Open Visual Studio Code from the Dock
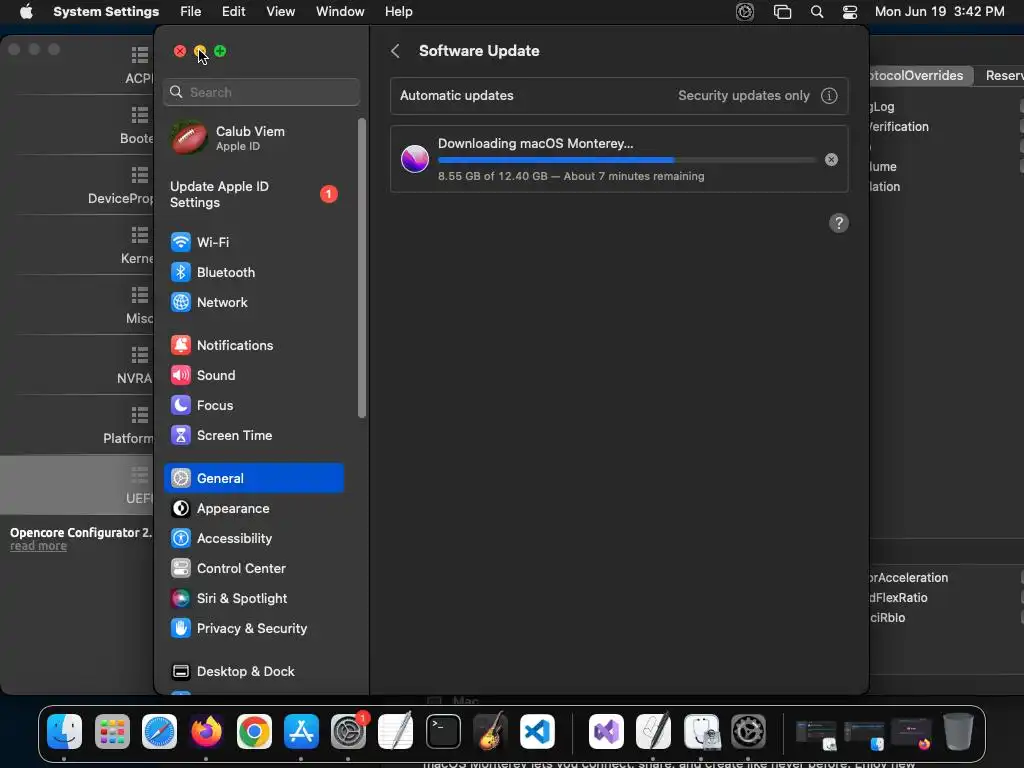 pos(537,731)
